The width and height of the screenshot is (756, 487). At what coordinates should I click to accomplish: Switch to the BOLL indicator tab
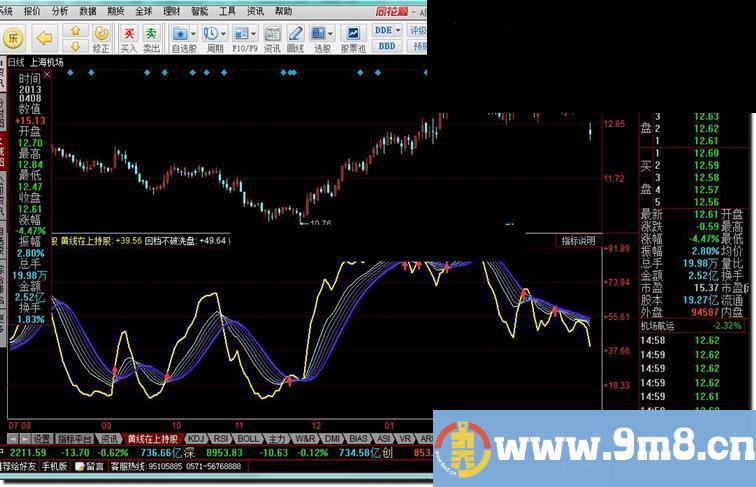(x=248, y=438)
